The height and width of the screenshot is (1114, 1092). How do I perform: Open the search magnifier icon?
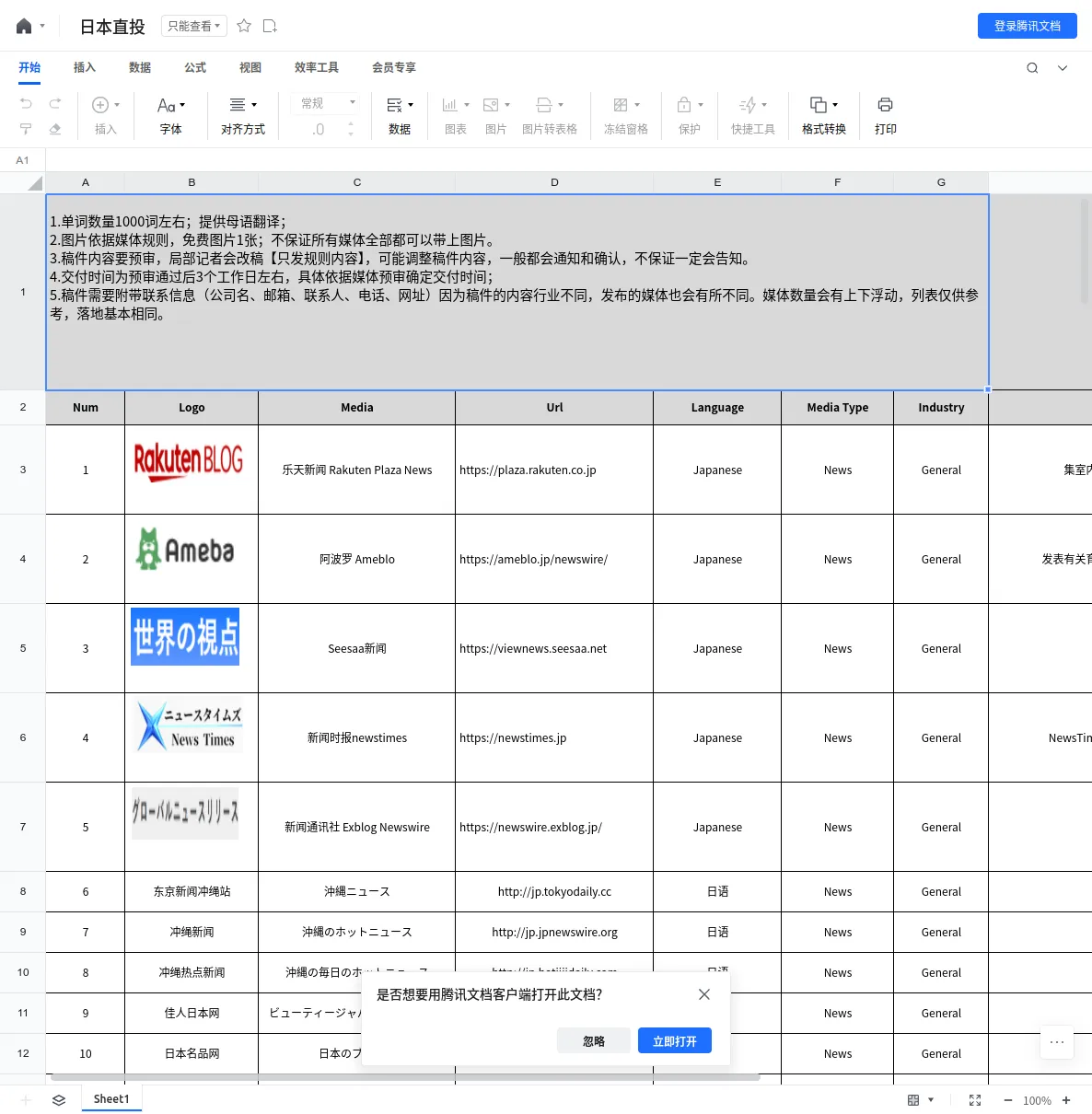point(1032,67)
